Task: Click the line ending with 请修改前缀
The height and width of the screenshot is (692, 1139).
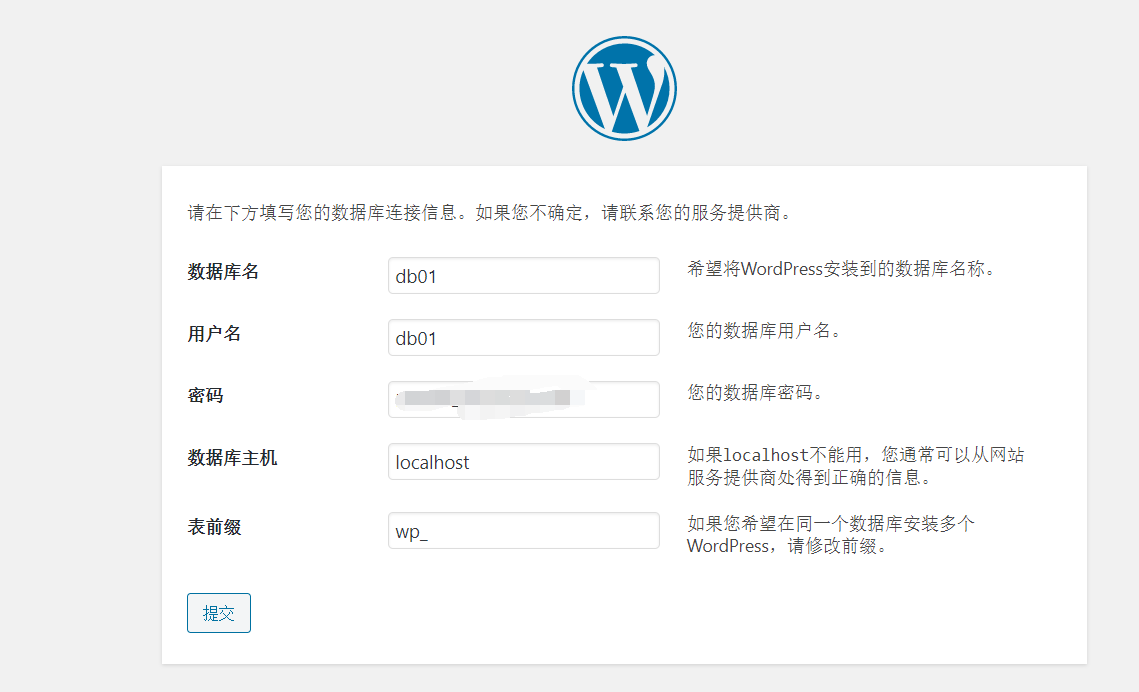Action: 787,547
